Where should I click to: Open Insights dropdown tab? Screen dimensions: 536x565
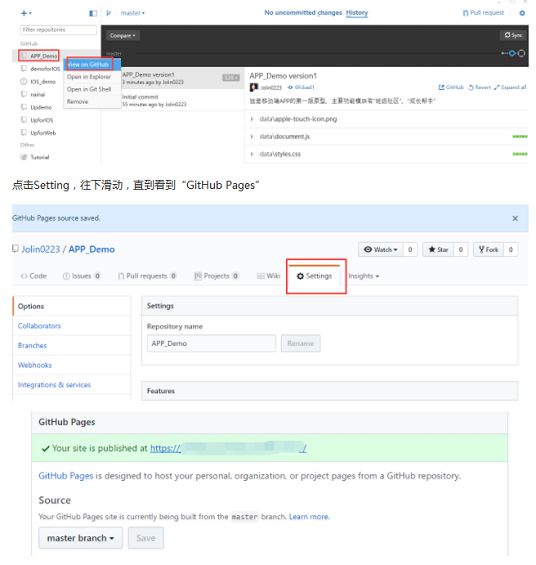coord(364,276)
